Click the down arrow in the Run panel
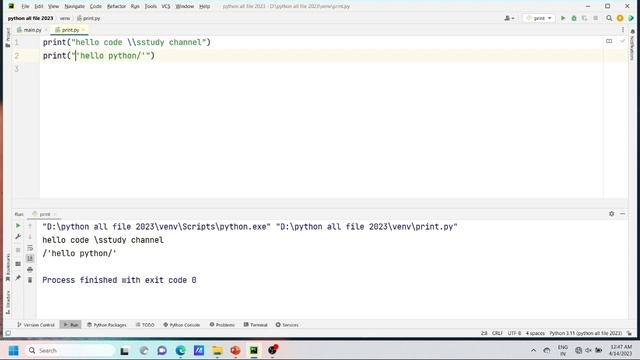This screenshot has width=640, height=360. [x=30, y=237]
